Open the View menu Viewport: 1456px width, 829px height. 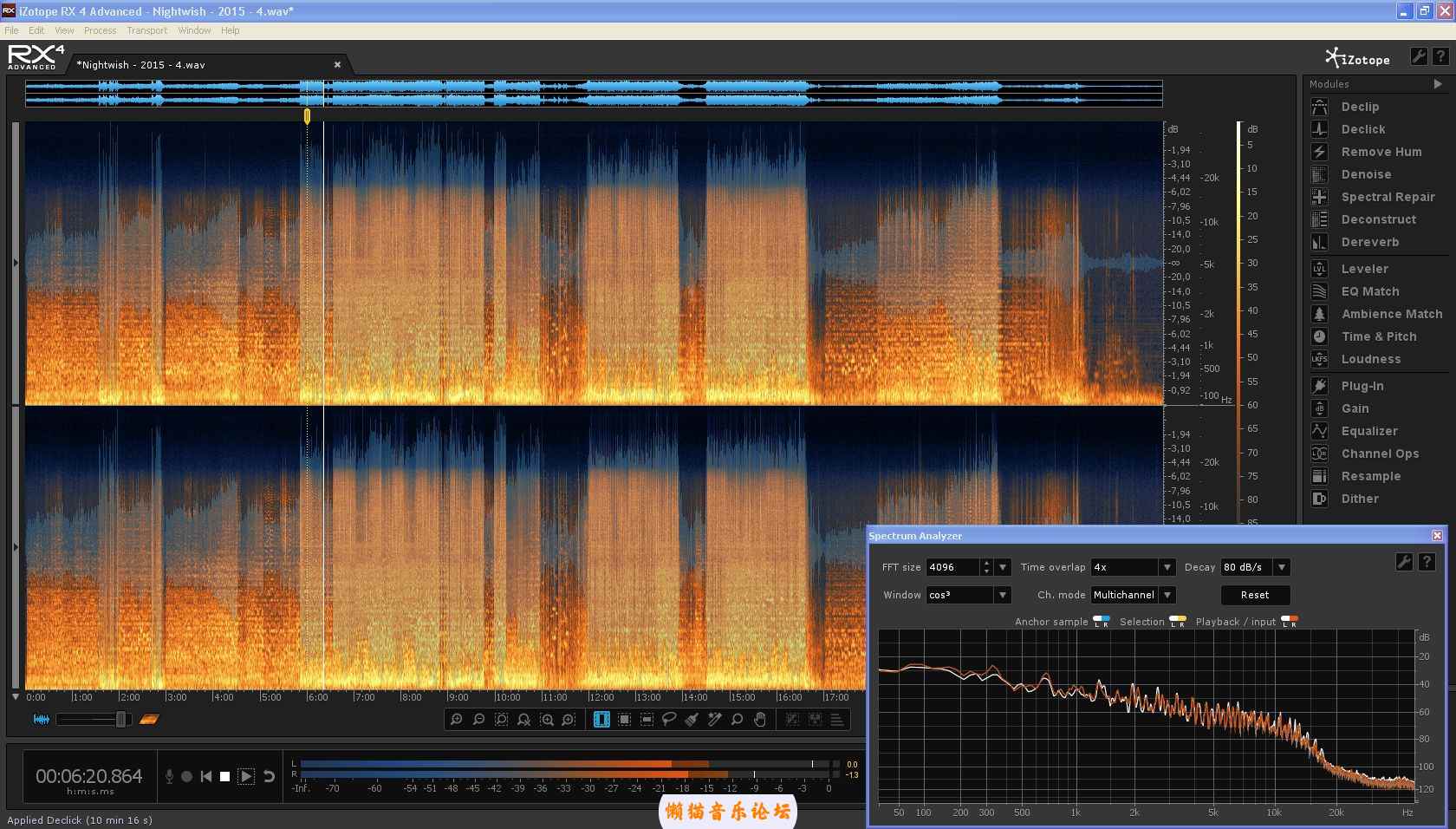click(x=64, y=30)
